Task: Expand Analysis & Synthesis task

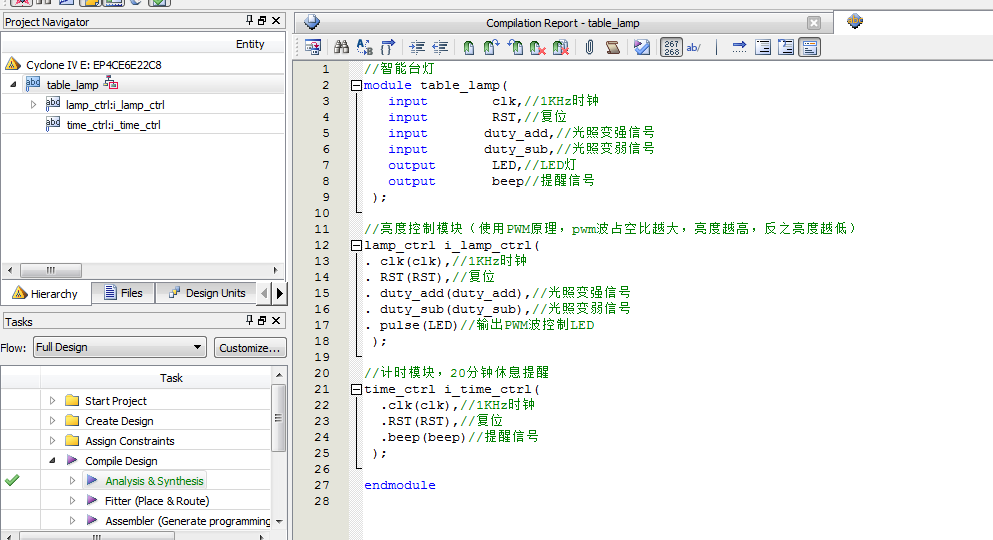Action: tap(72, 481)
